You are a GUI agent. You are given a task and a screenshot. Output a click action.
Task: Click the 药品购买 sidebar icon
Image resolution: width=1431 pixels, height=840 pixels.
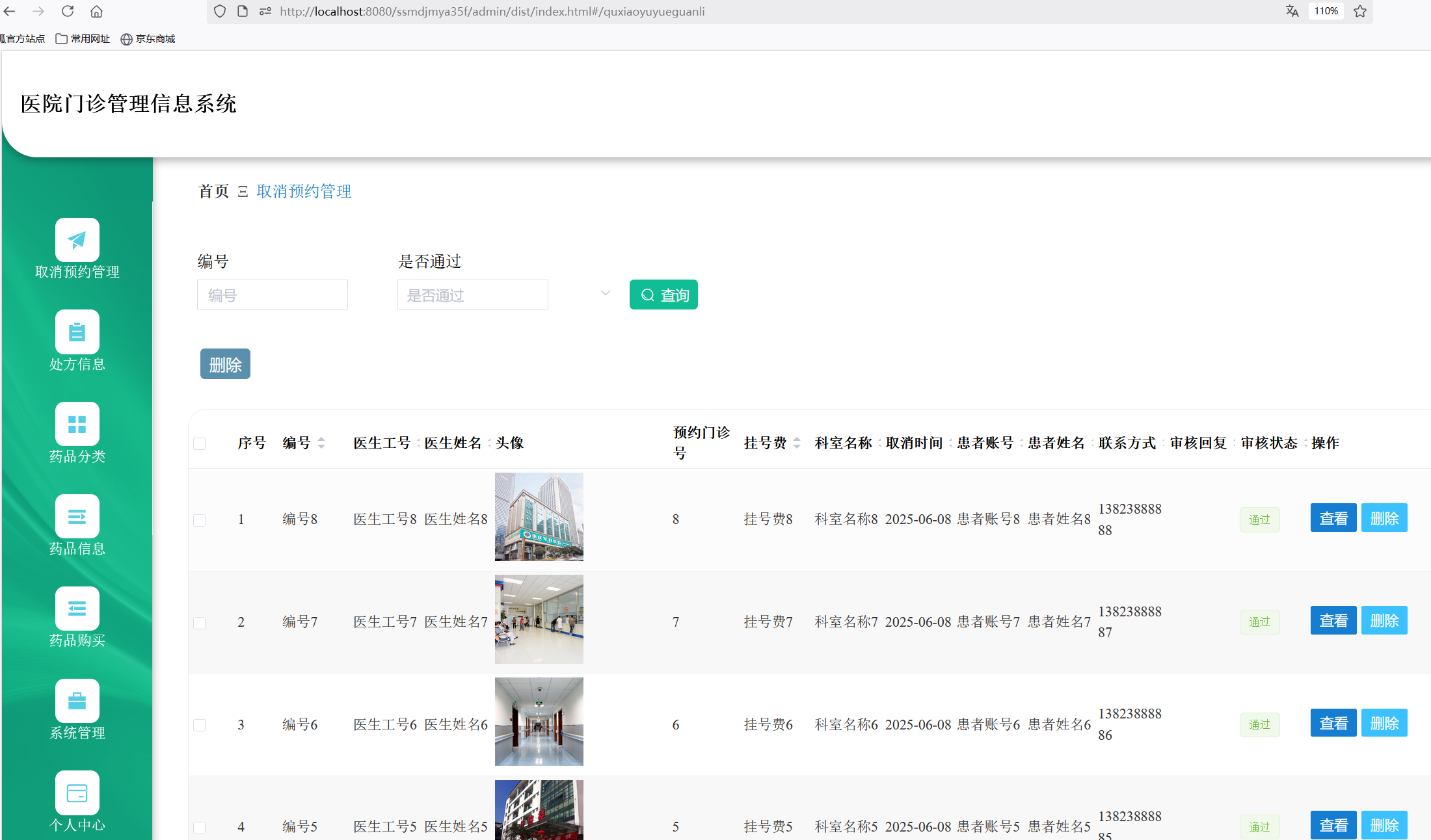[77, 609]
